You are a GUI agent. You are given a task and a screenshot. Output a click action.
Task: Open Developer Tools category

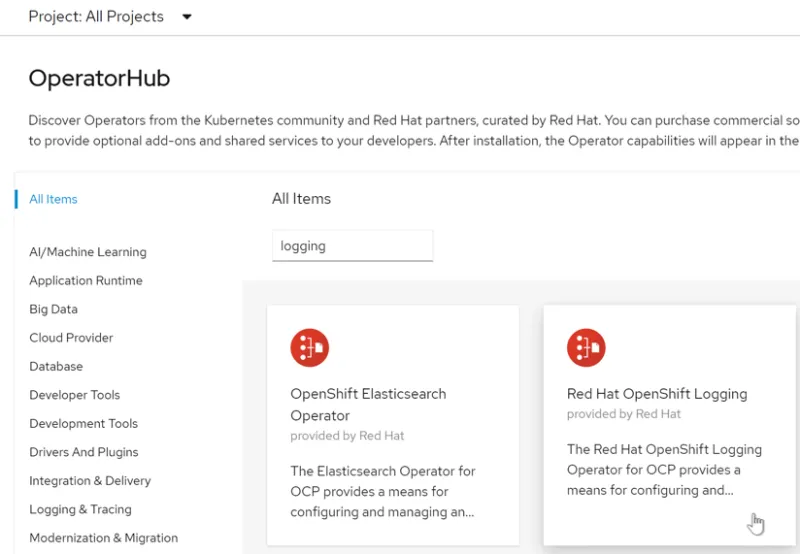pos(74,395)
